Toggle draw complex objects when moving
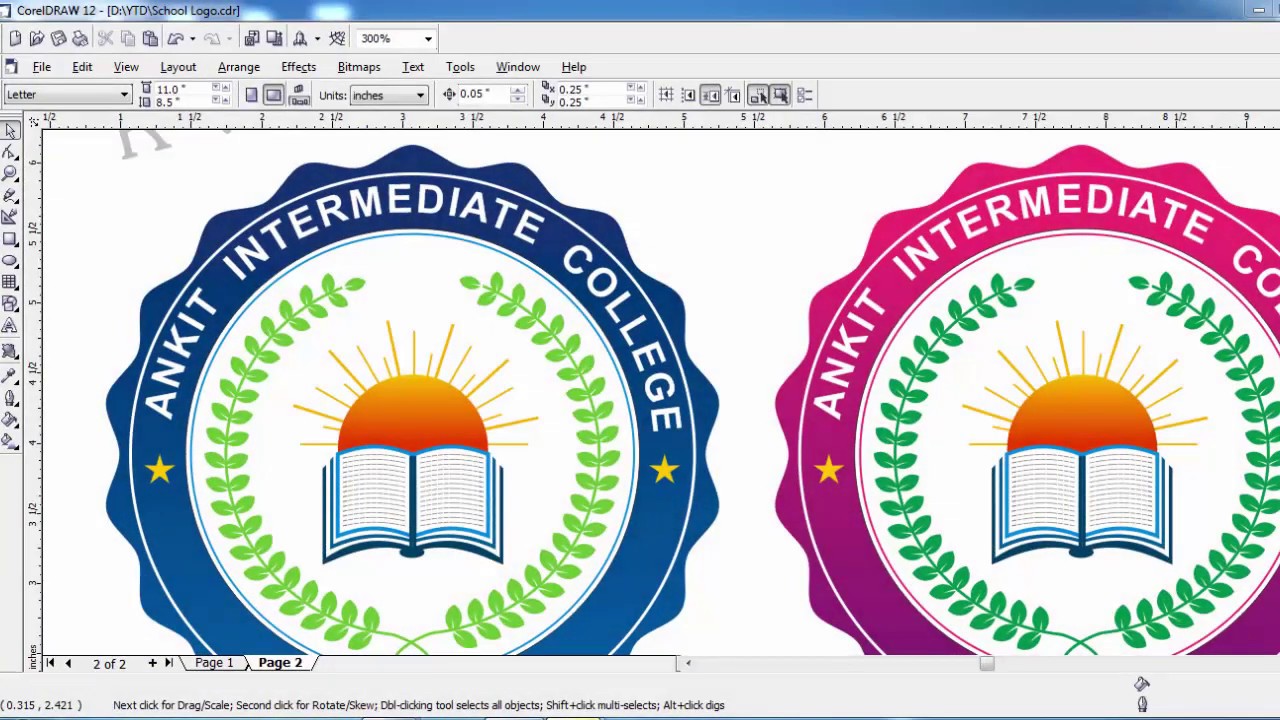Screen dimensions: 1280x720 758,95
